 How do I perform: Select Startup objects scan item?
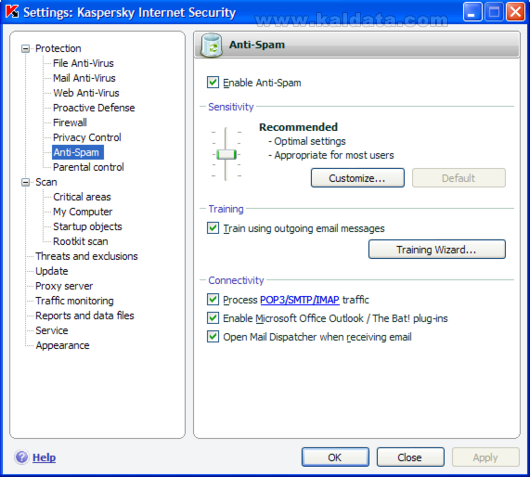pyautogui.click(x=88, y=226)
